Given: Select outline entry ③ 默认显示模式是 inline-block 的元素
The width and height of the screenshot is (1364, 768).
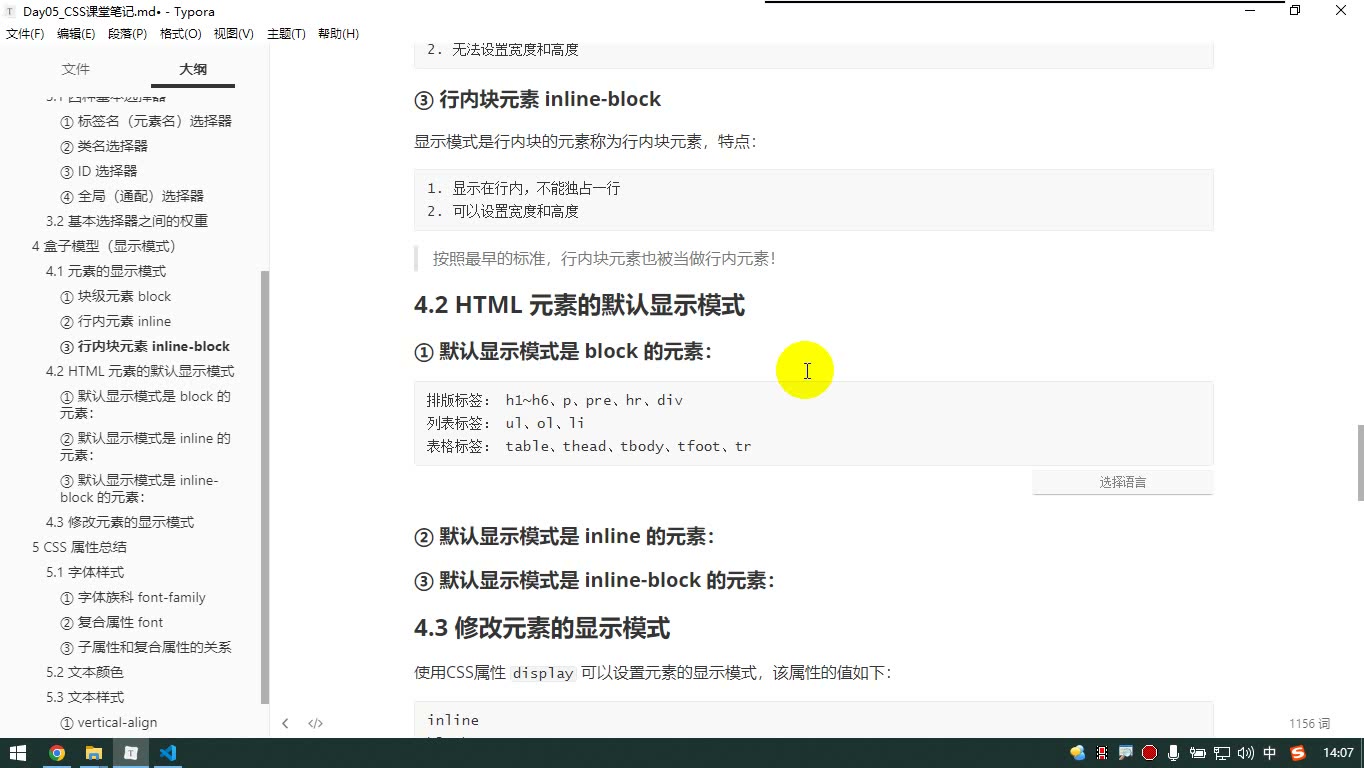Looking at the screenshot, I should [139, 488].
